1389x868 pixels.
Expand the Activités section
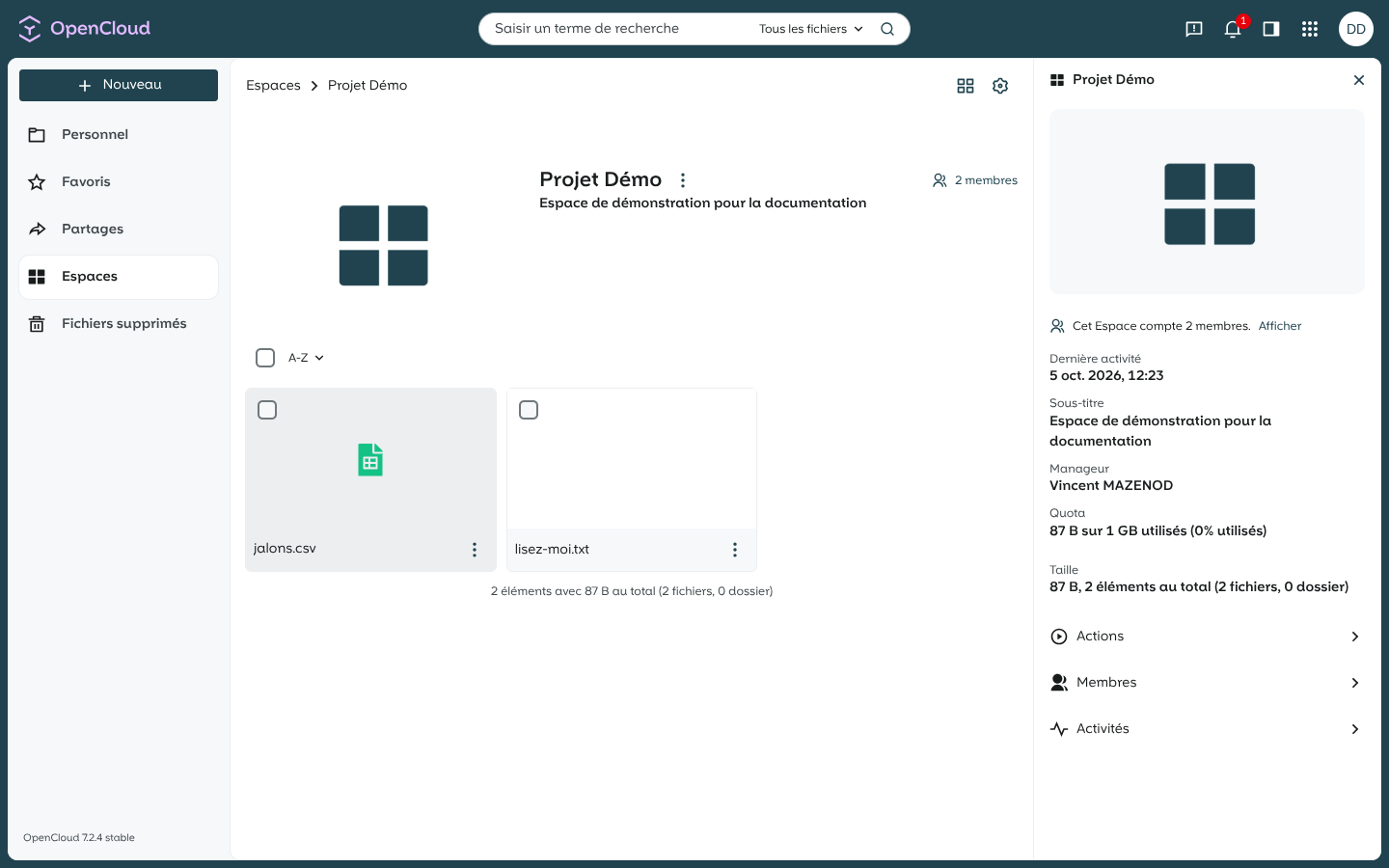pyautogui.click(x=1207, y=729)
